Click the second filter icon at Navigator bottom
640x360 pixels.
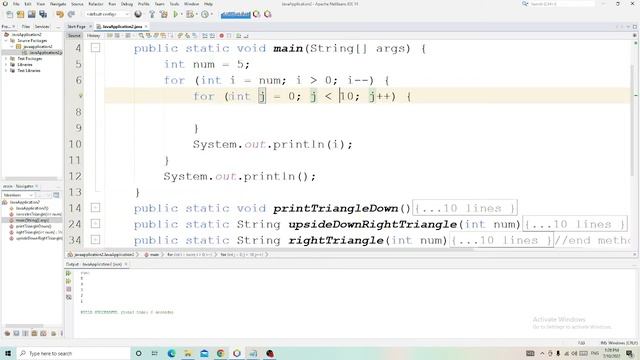[x=16, y=333]
